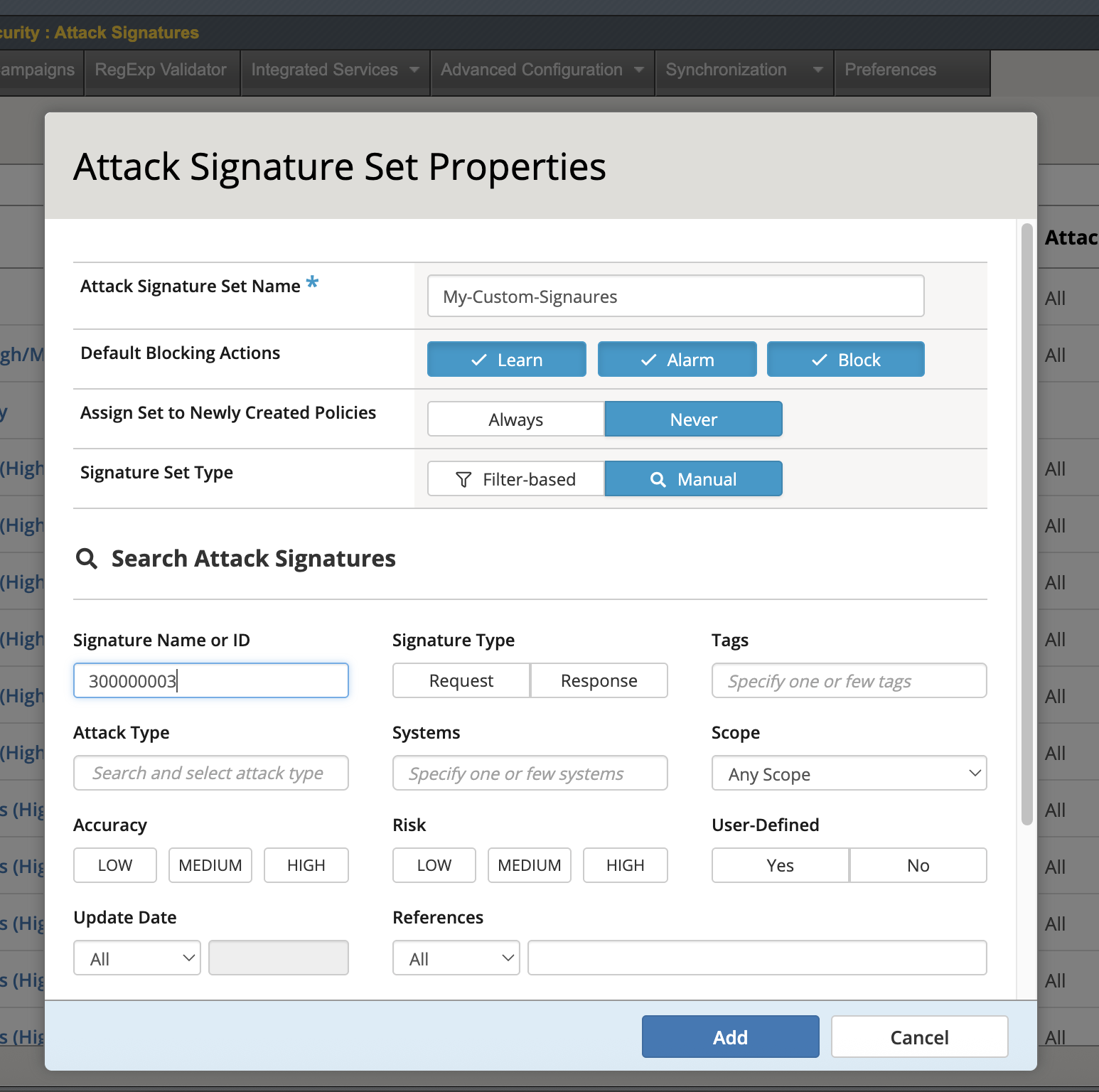Select Always for newly created policies
1099x1092 pixels.
tap(516, 419)
